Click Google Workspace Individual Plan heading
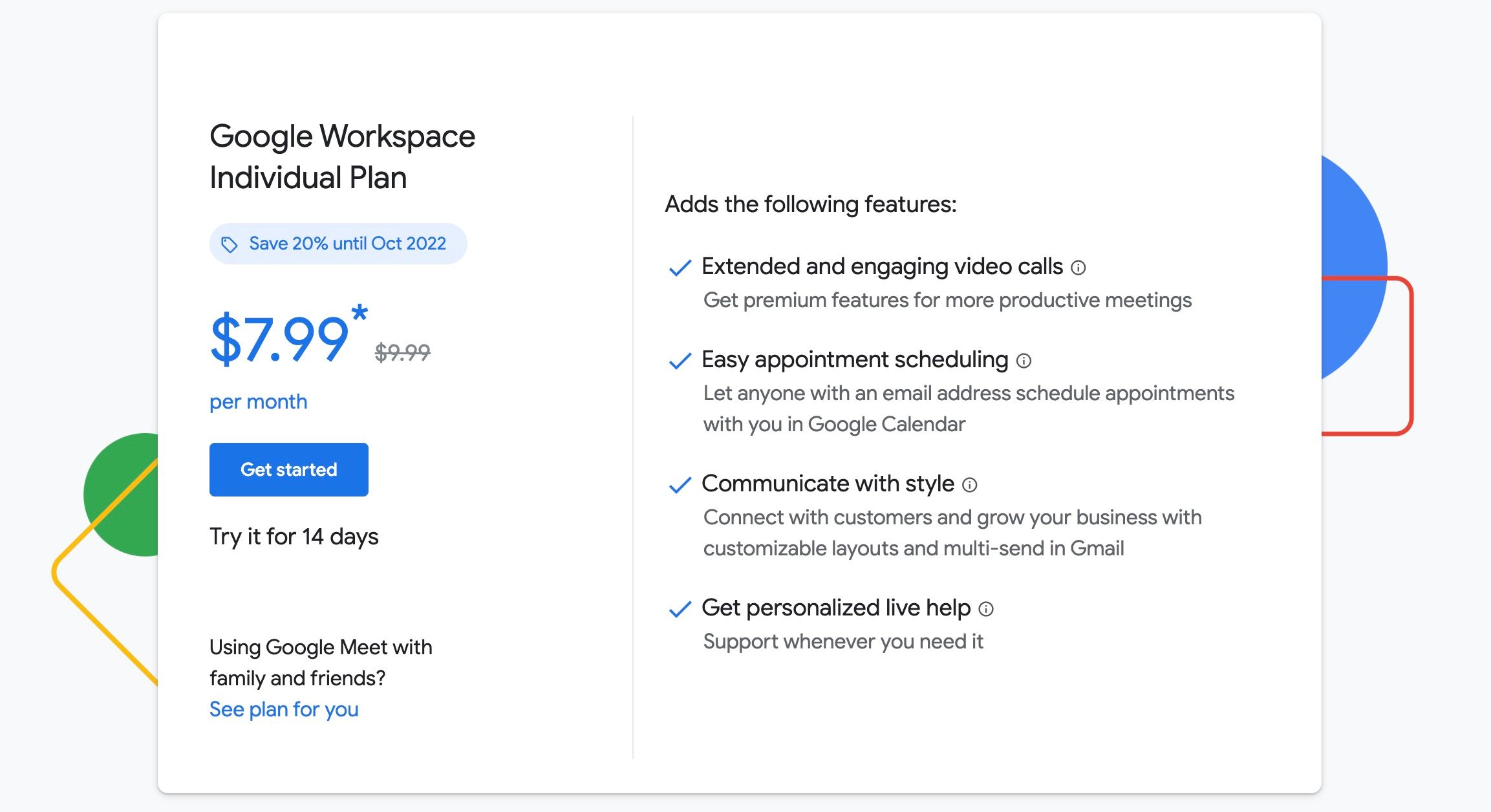Image resolution: width=1491 pixels, height=812 pixels. point(342,156)
